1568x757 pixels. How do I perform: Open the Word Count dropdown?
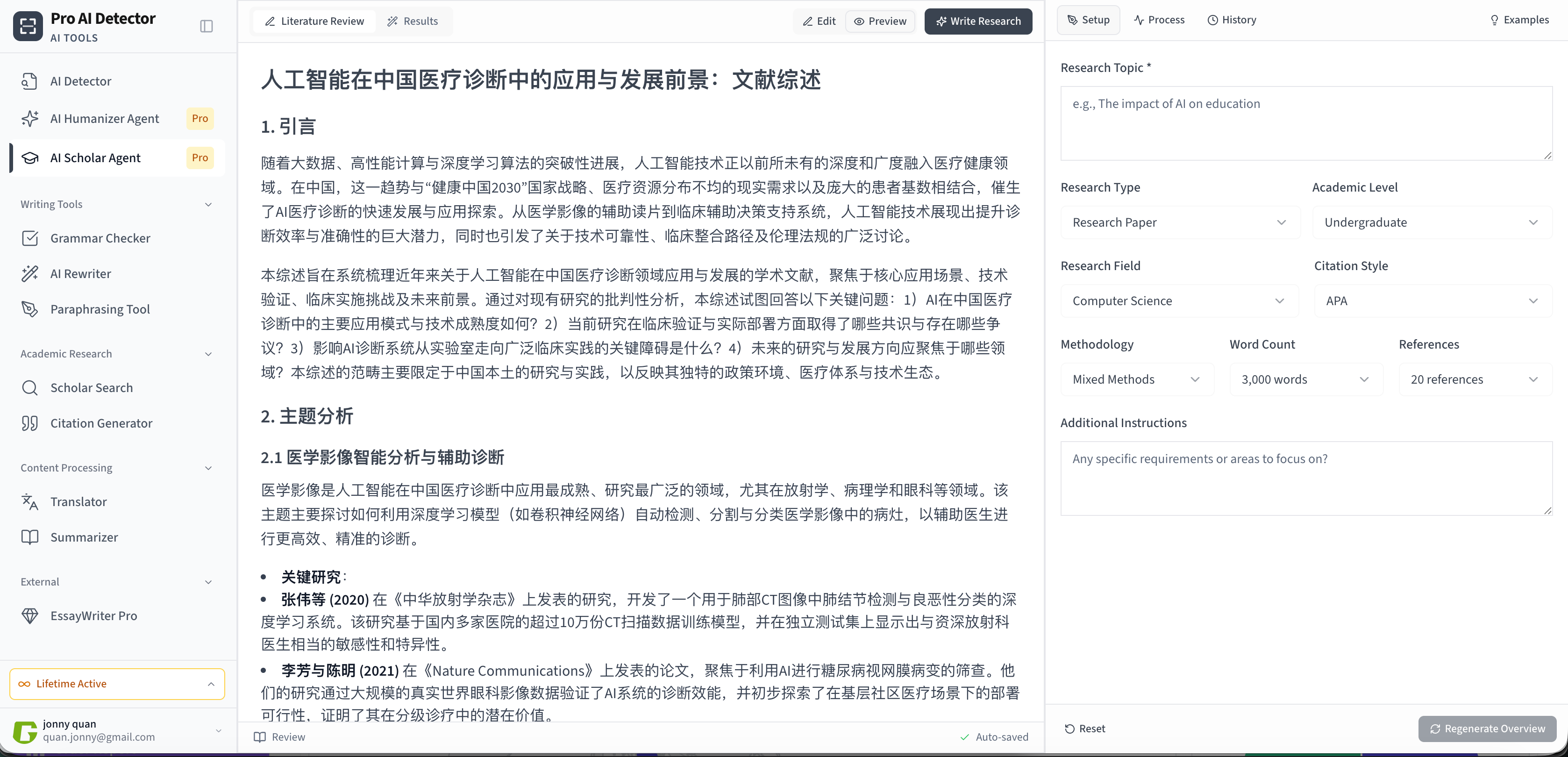1305,379
